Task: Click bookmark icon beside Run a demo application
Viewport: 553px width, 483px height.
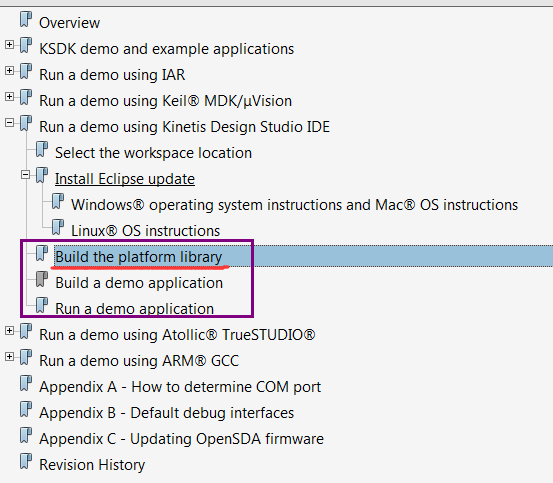Action: pos(42,305)
